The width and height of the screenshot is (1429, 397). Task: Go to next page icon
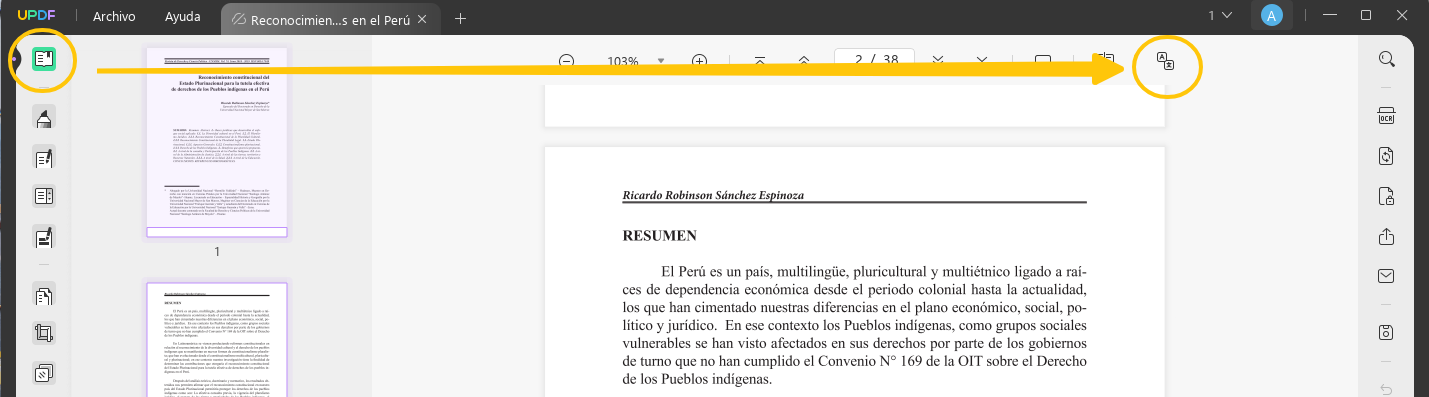tap(938, 61)
